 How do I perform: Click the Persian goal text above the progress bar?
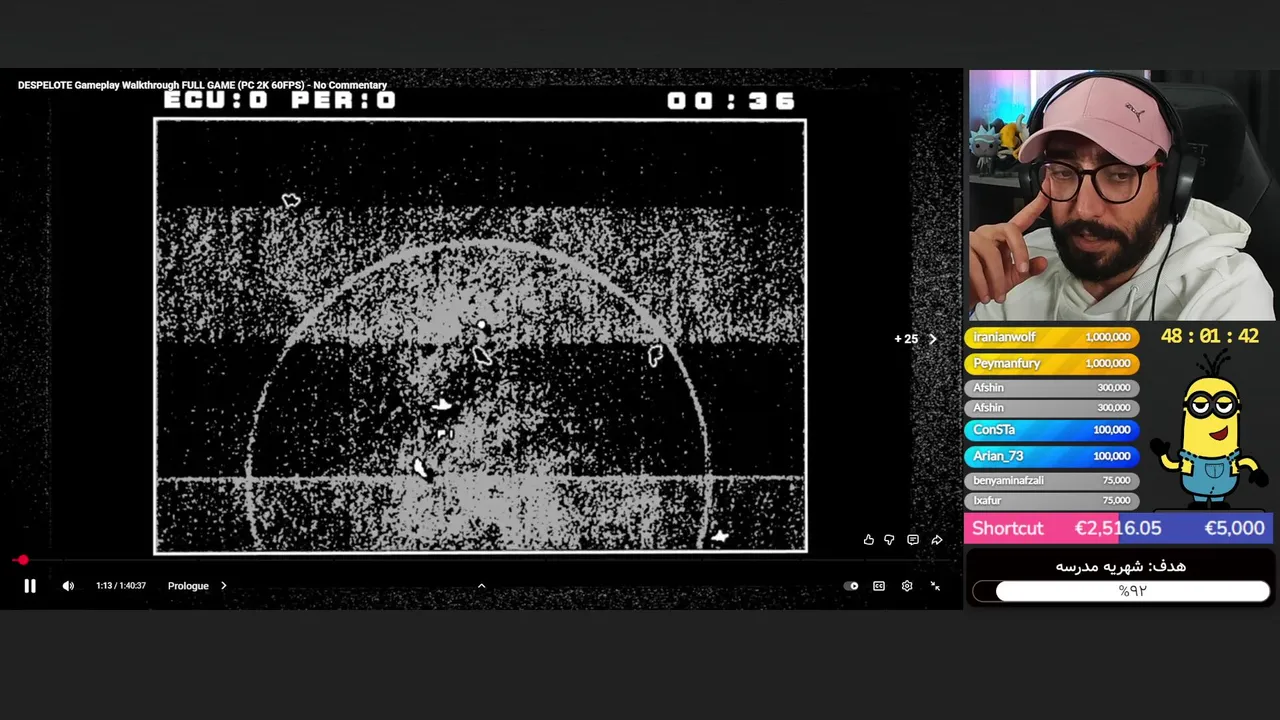[1121, 566]
